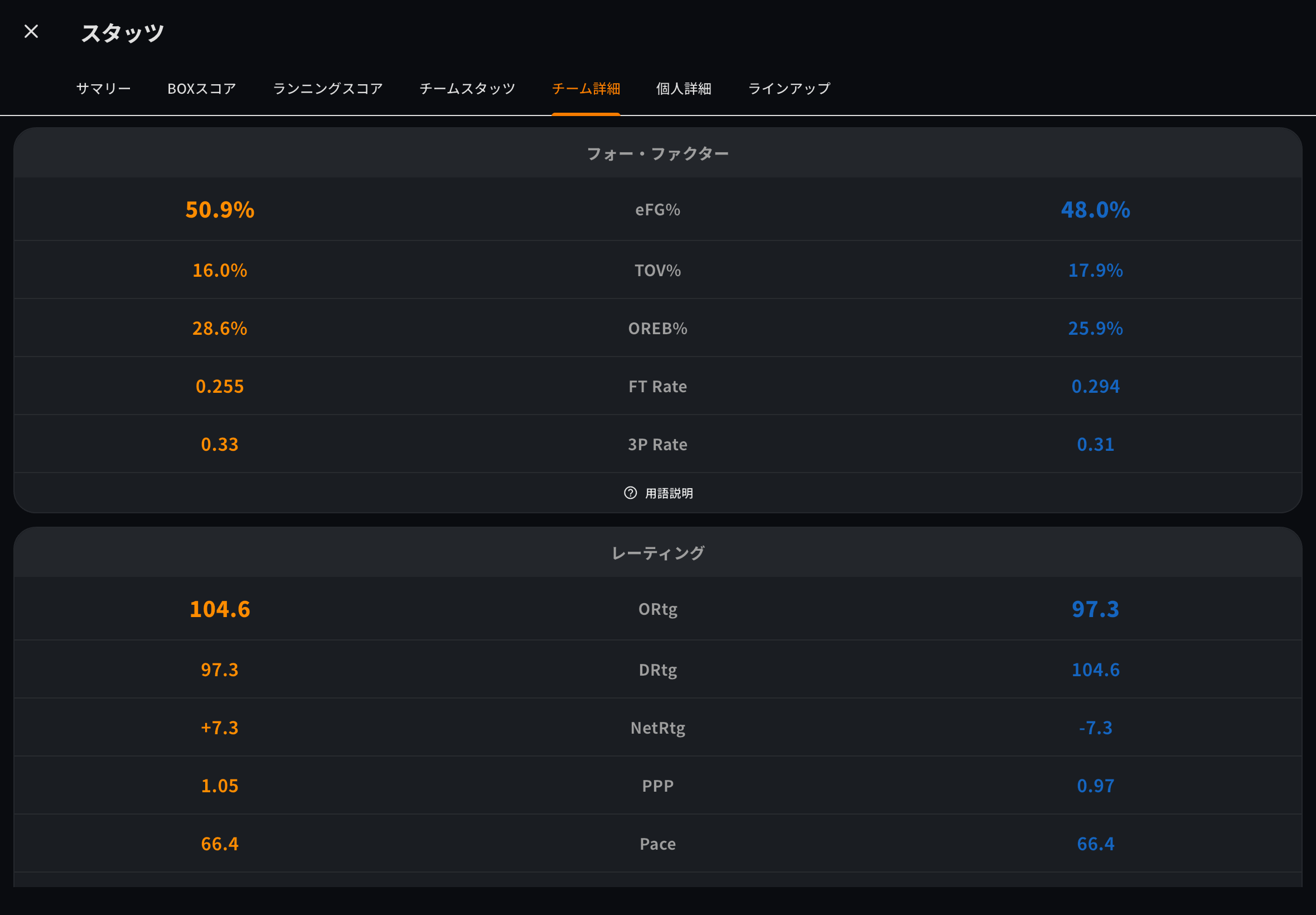Select the チーム詳細 tab

point(586,88)
